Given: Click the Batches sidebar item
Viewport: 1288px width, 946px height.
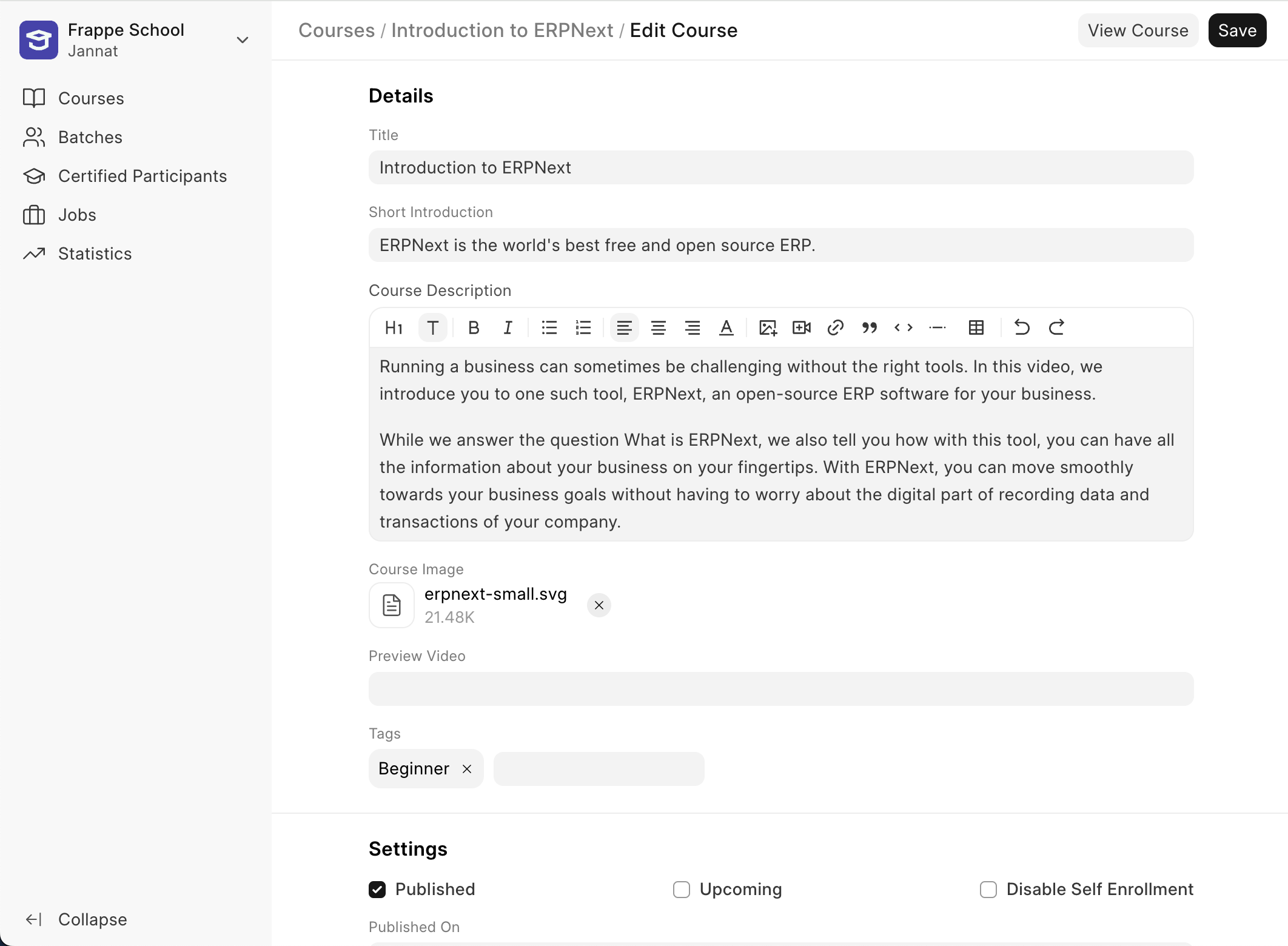Looking at the screenshot, I should click(90, 137).
